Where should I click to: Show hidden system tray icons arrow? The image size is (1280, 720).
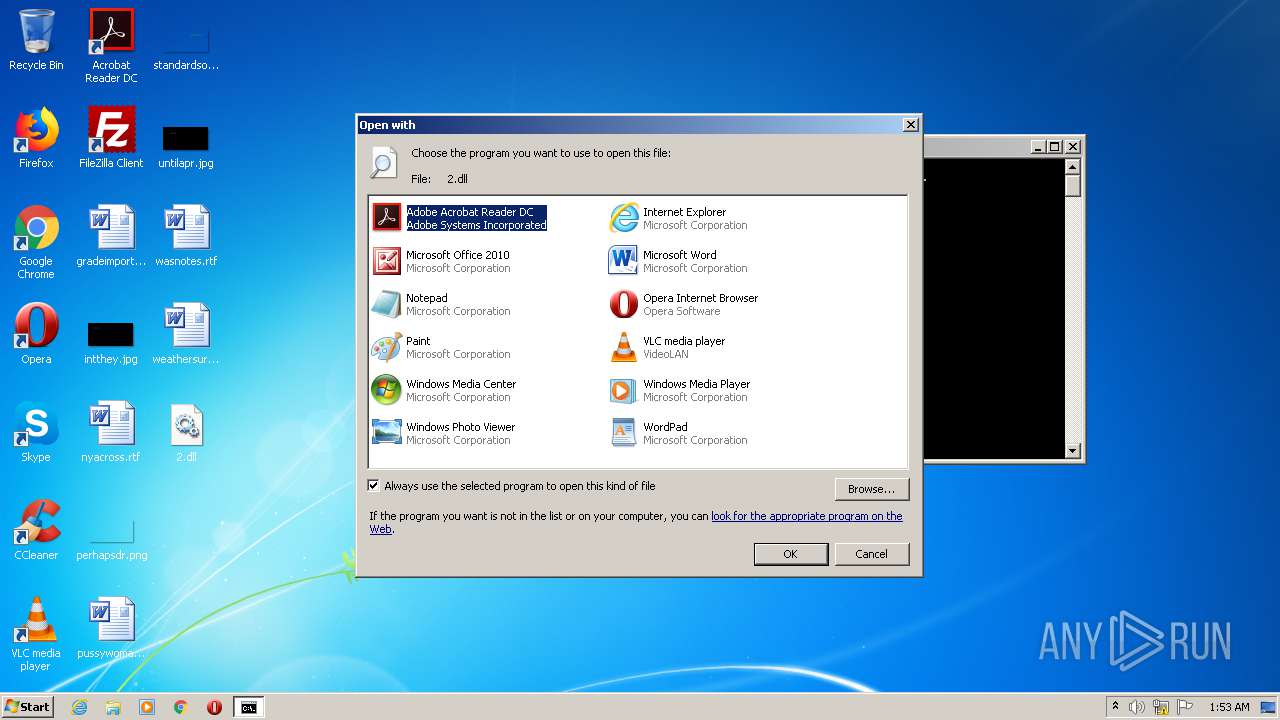(x=1115, y=706)
